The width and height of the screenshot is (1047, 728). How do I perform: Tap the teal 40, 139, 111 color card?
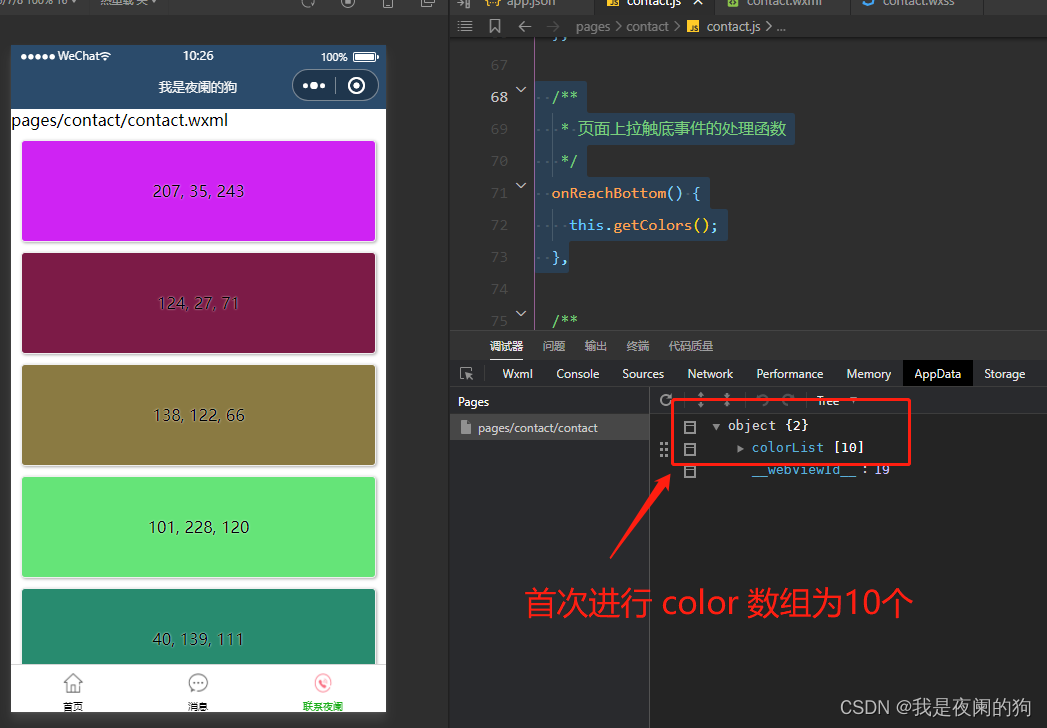pos(198,626)
